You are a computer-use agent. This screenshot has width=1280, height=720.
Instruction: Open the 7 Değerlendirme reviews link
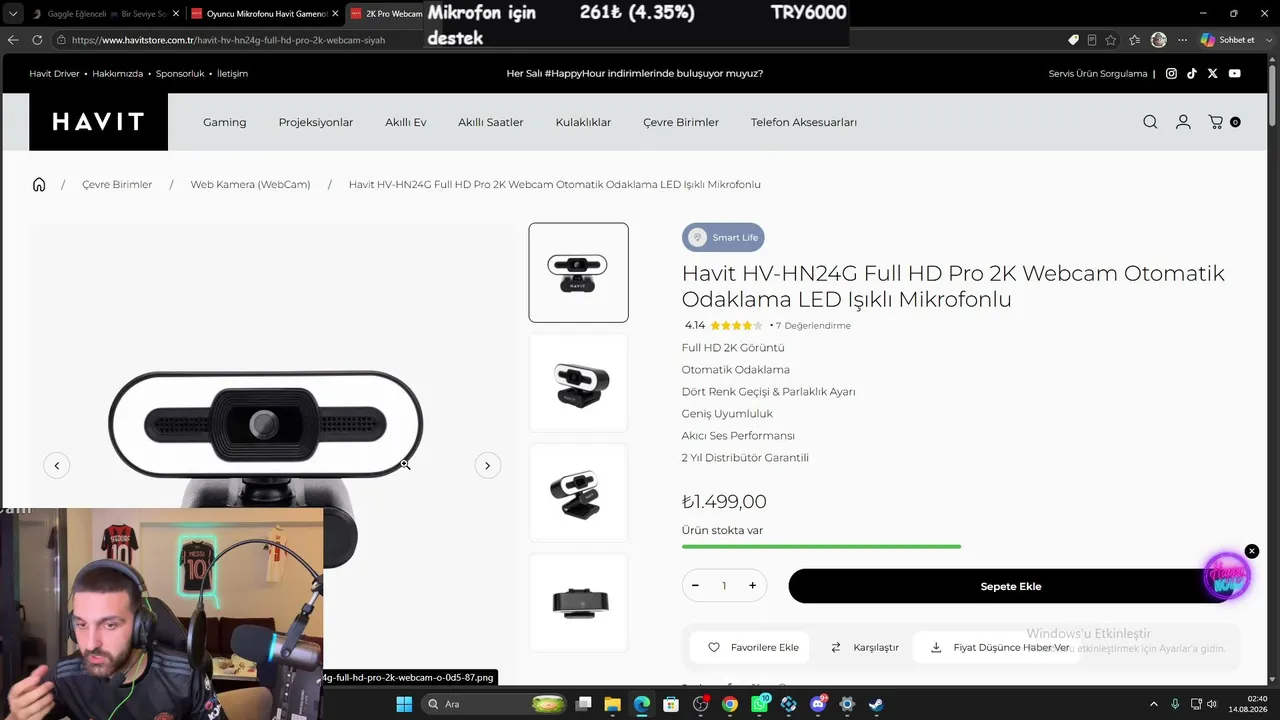pyautogui.click(x=813, y=325)
